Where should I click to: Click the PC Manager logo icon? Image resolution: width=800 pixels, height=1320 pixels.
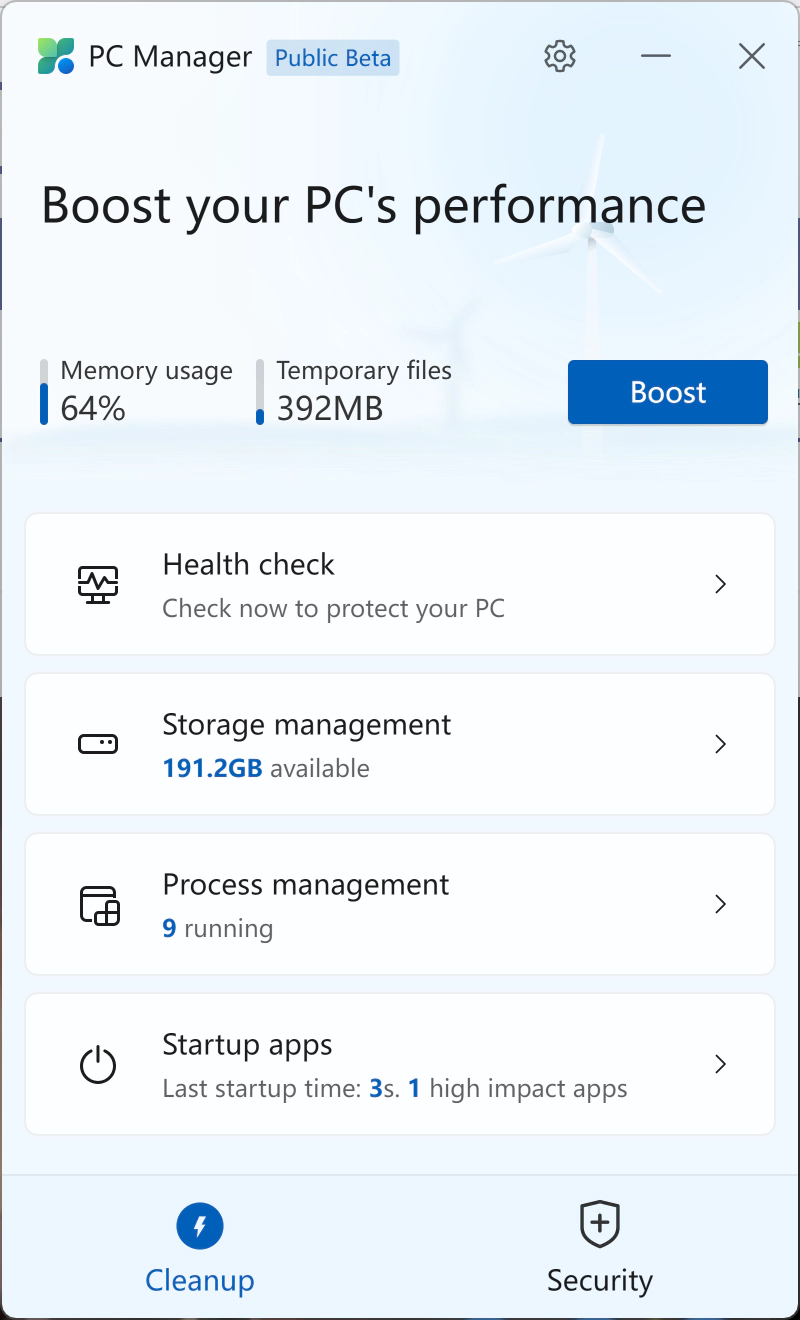[57, 57]
